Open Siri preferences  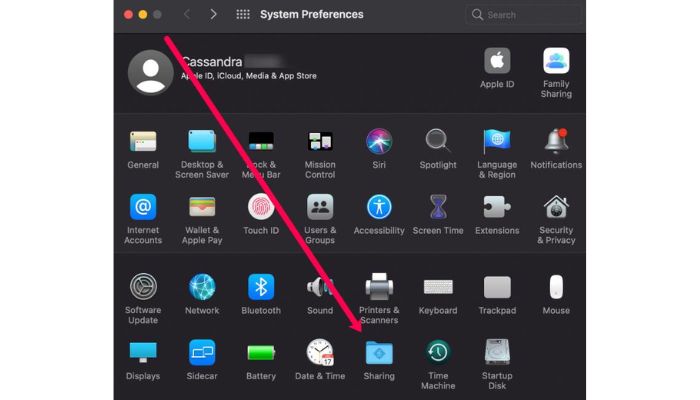point(379,141)
